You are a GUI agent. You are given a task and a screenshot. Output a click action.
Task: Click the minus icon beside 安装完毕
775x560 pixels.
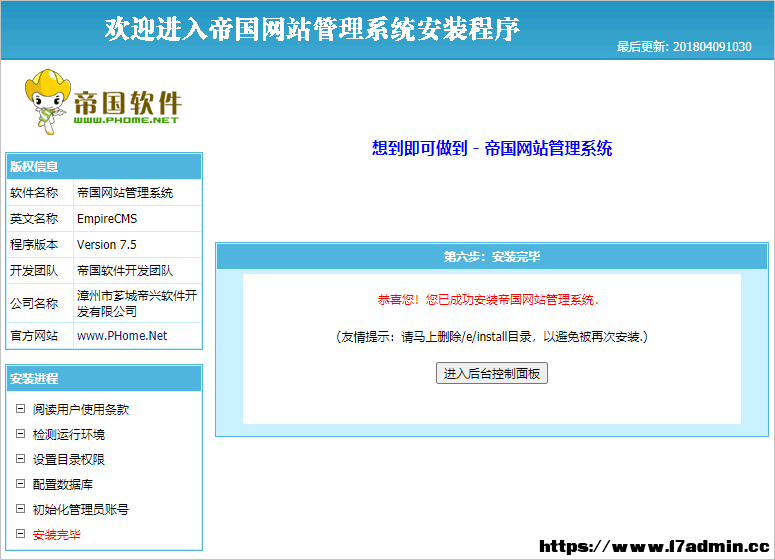pos(20,534)
